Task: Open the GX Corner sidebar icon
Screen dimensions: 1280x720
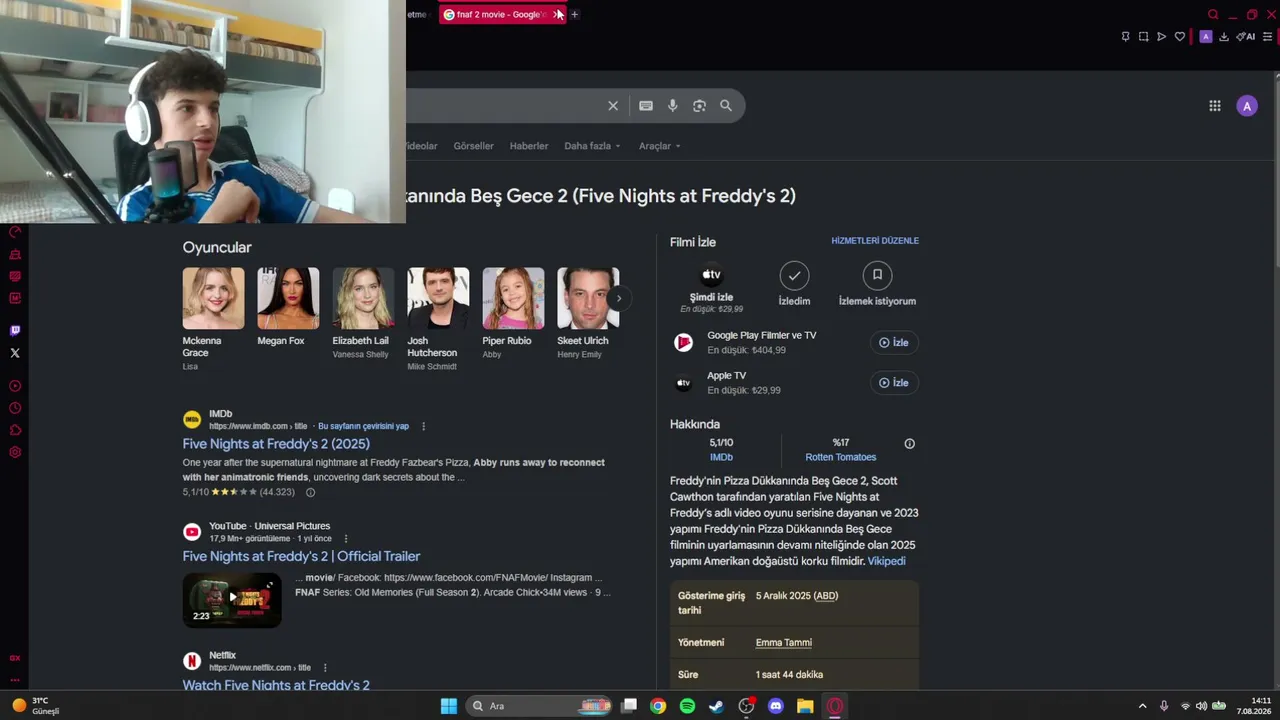Action: pos(15,658)
